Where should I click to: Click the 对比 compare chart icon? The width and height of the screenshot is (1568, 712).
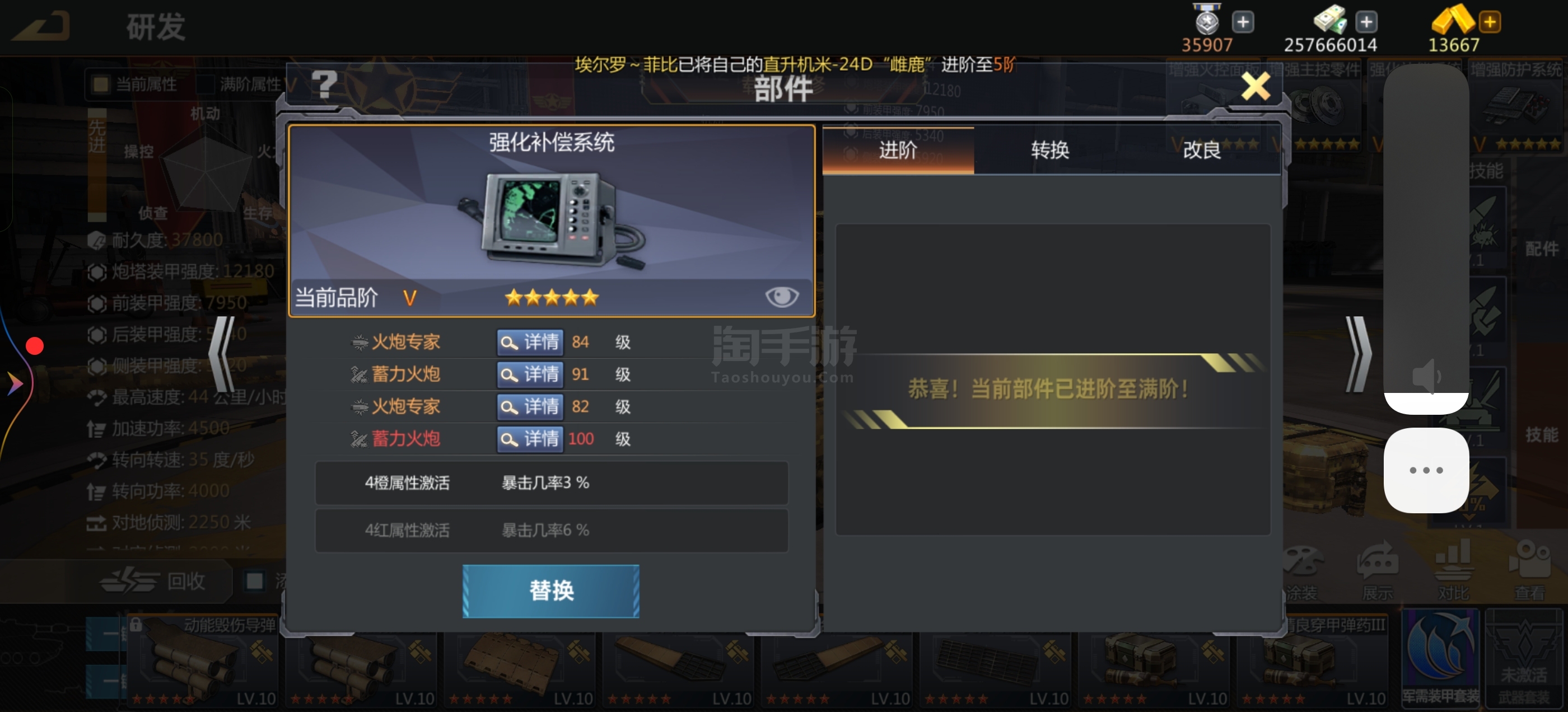tap(1453, 571)
